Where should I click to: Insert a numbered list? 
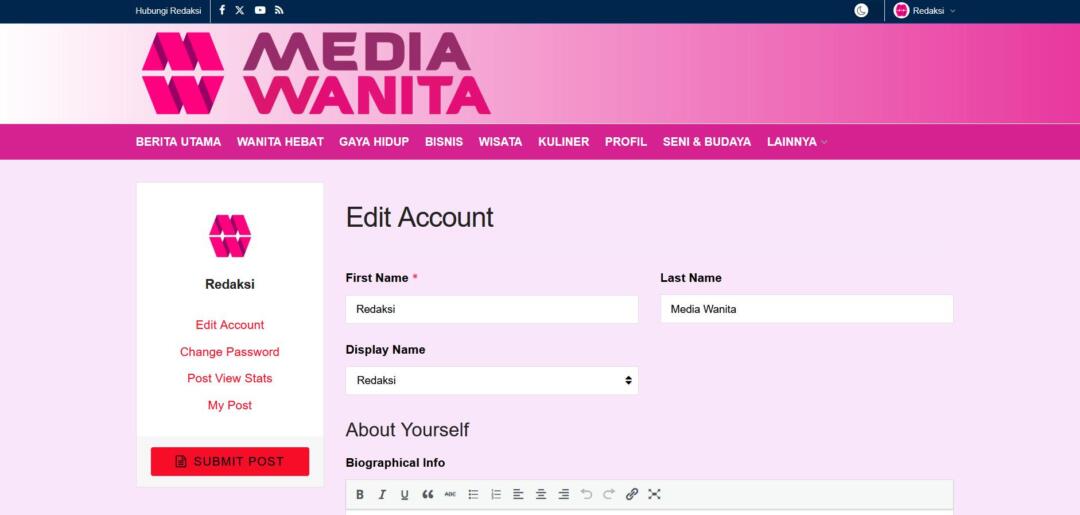click(496, 494)
